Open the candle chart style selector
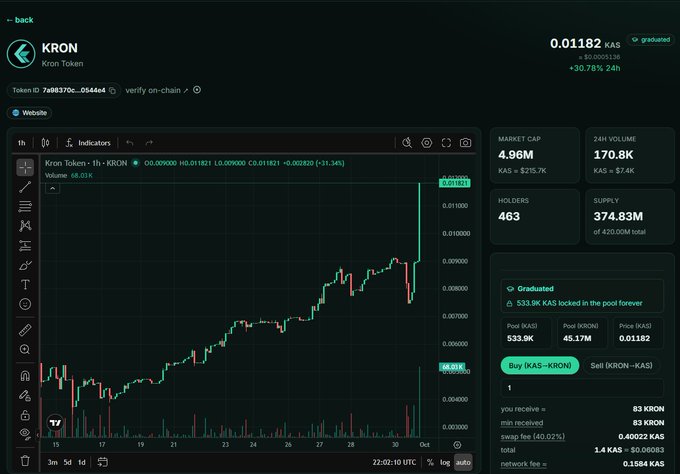Screen dimensions: 680x474 45,143
